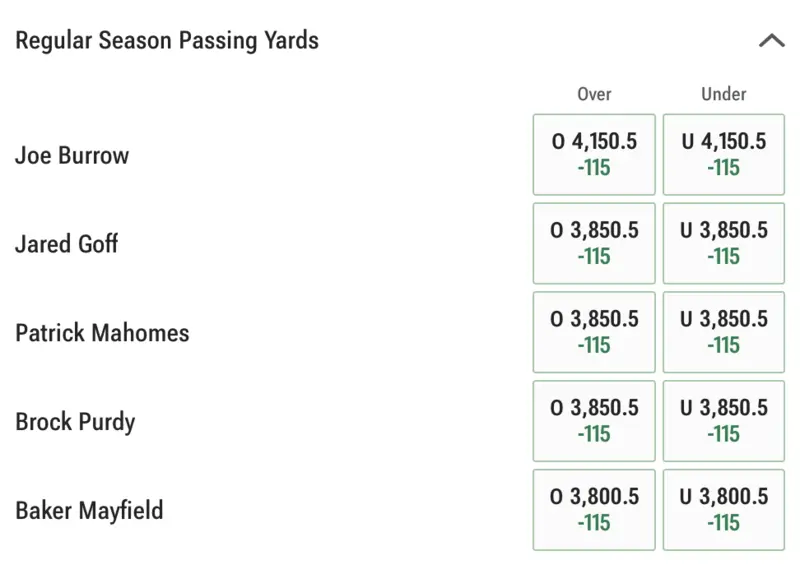Add Baker Mayfield over 3,800.5 yards

click(594, 510)
